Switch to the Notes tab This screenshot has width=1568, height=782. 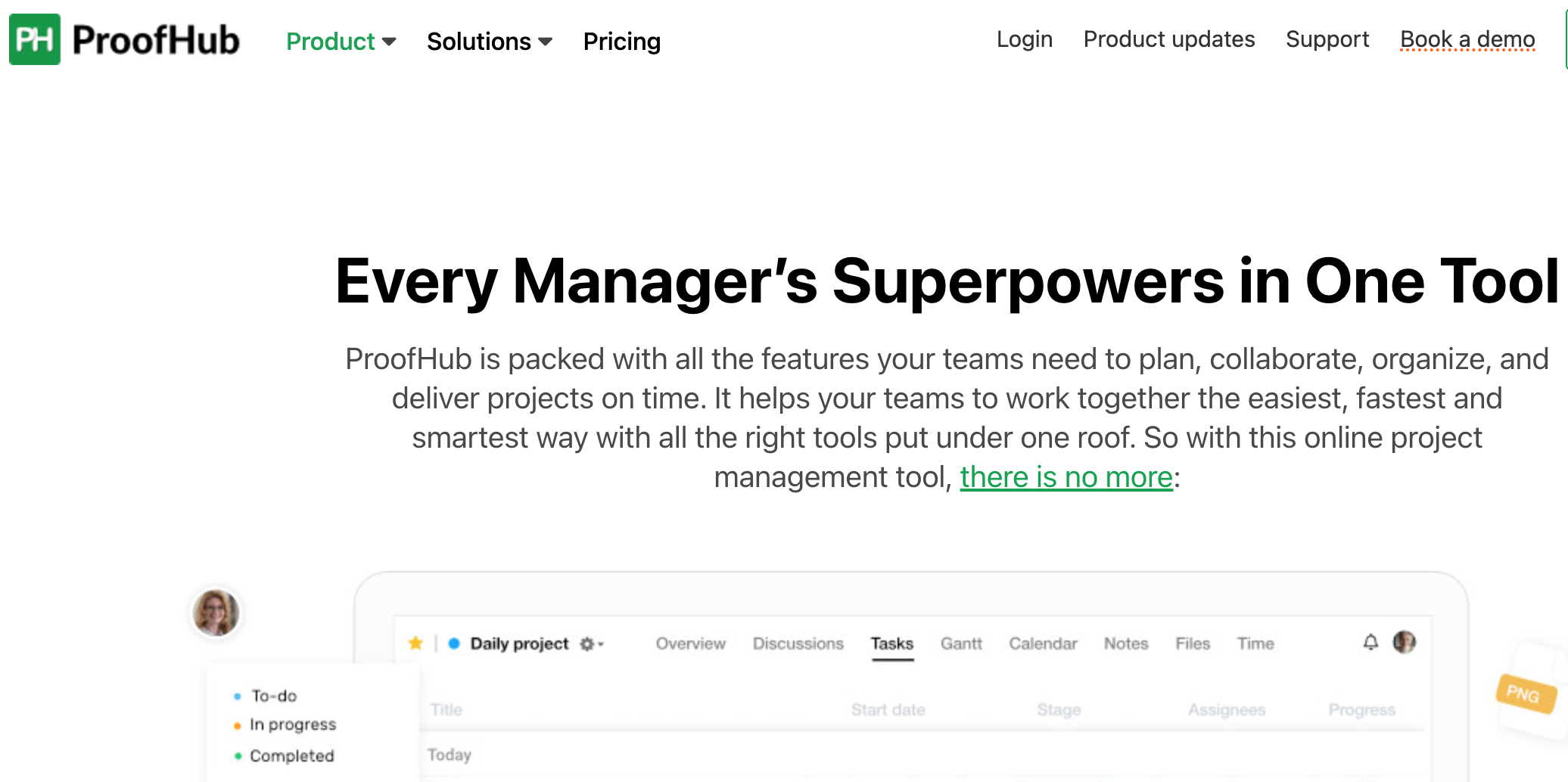point(1125,644)
